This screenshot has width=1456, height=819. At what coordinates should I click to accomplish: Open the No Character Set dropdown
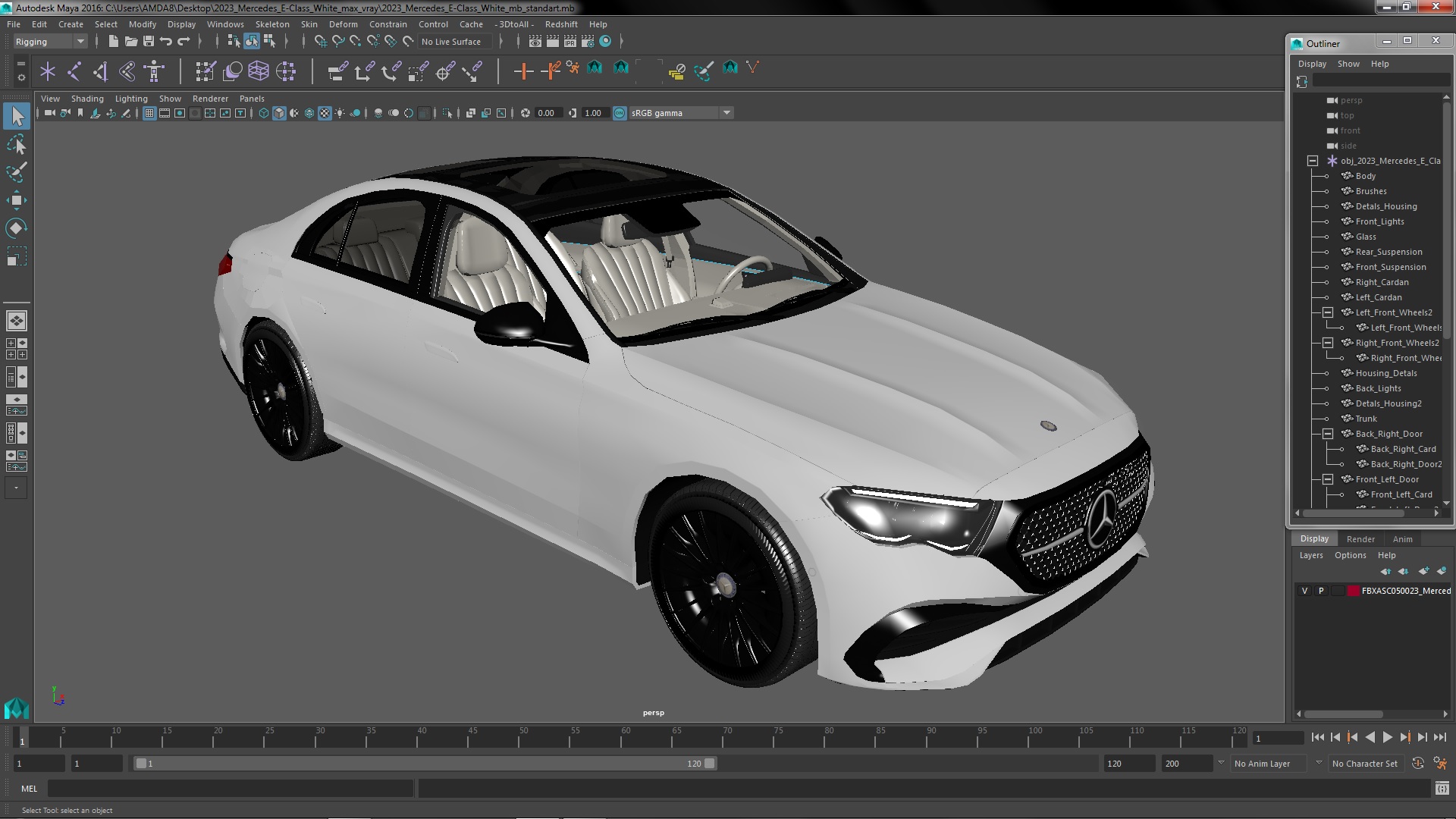(1367, 764)
